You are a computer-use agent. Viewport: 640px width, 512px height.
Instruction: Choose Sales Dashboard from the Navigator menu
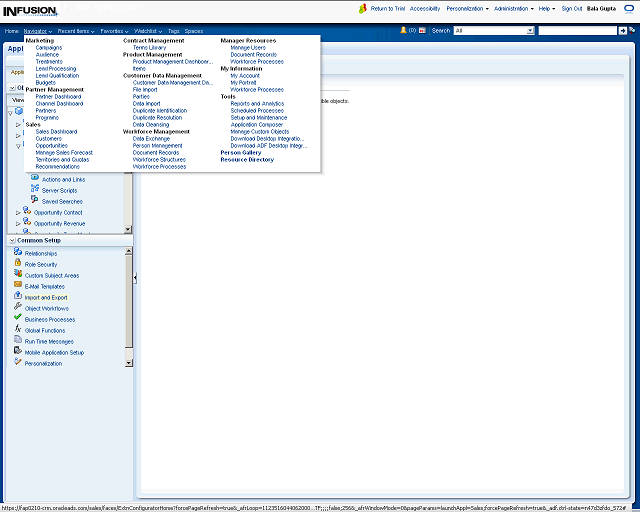coord(56,131)
